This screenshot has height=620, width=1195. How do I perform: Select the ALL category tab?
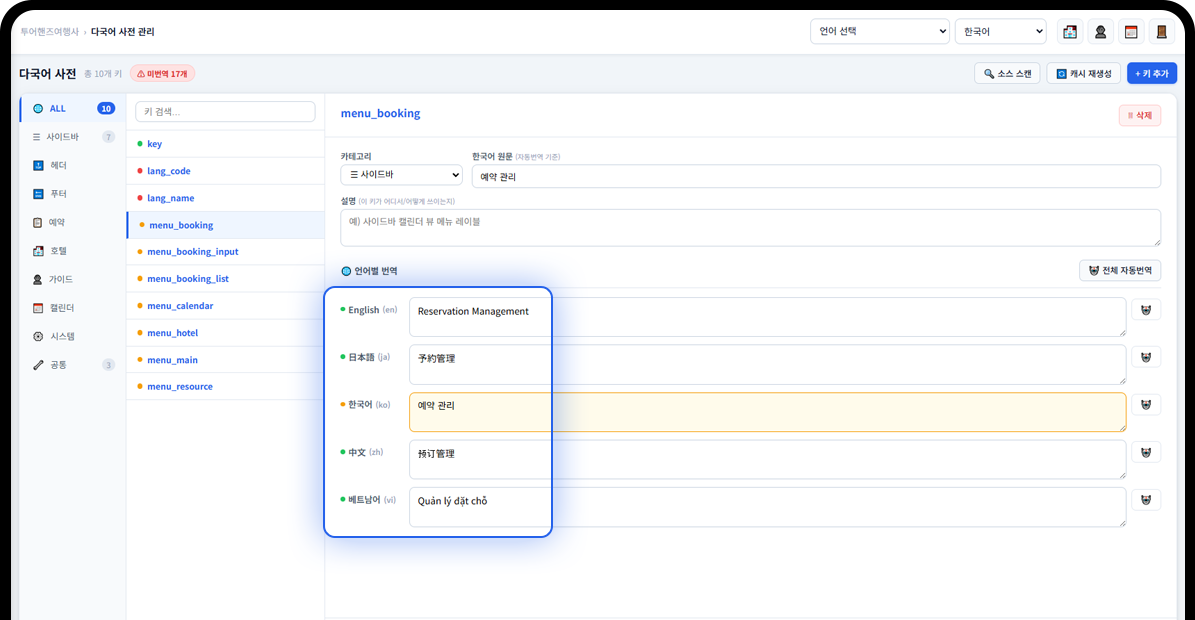[x=57, y=108]
